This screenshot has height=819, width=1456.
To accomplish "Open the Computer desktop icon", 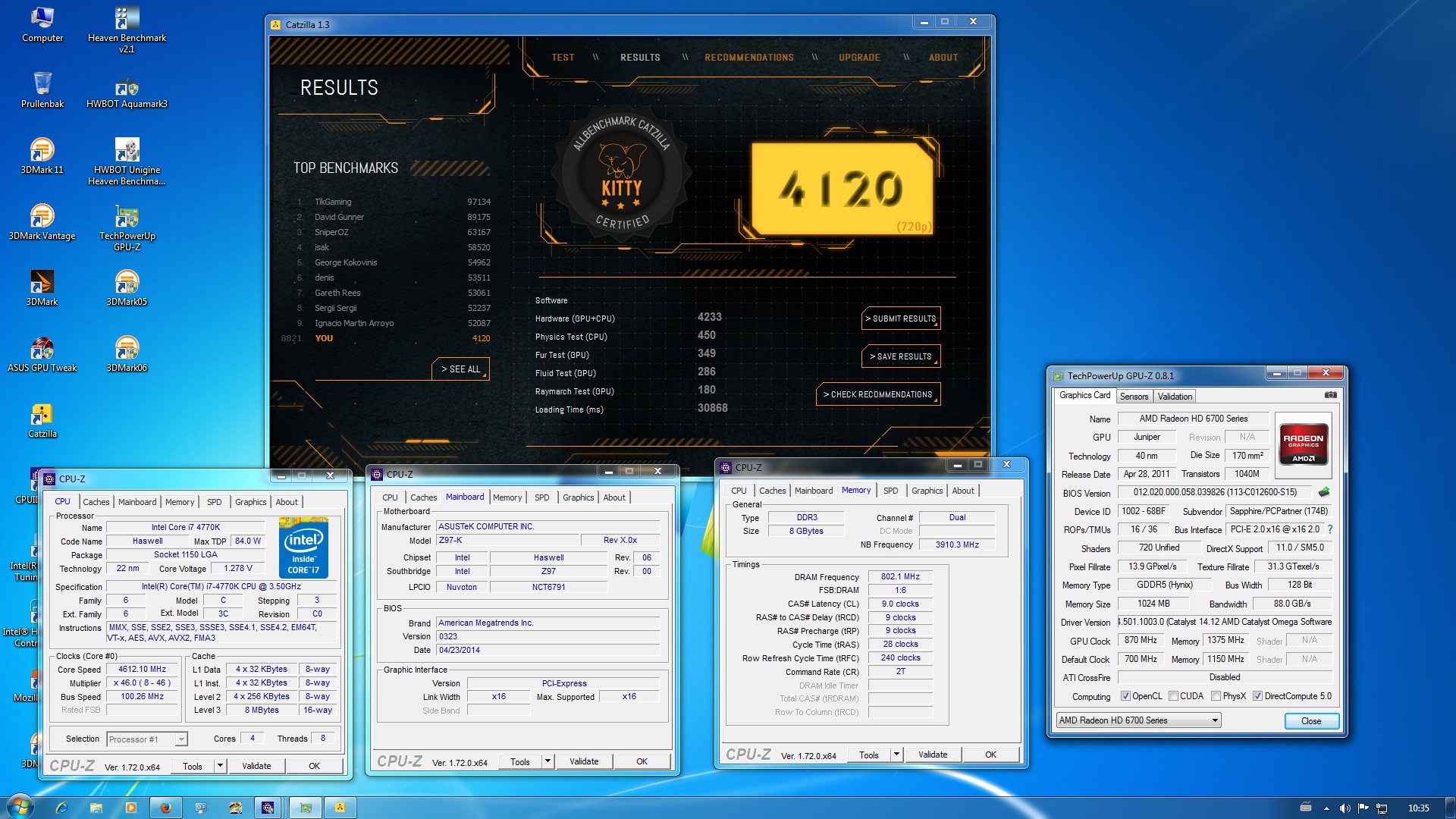I will 42,25.
